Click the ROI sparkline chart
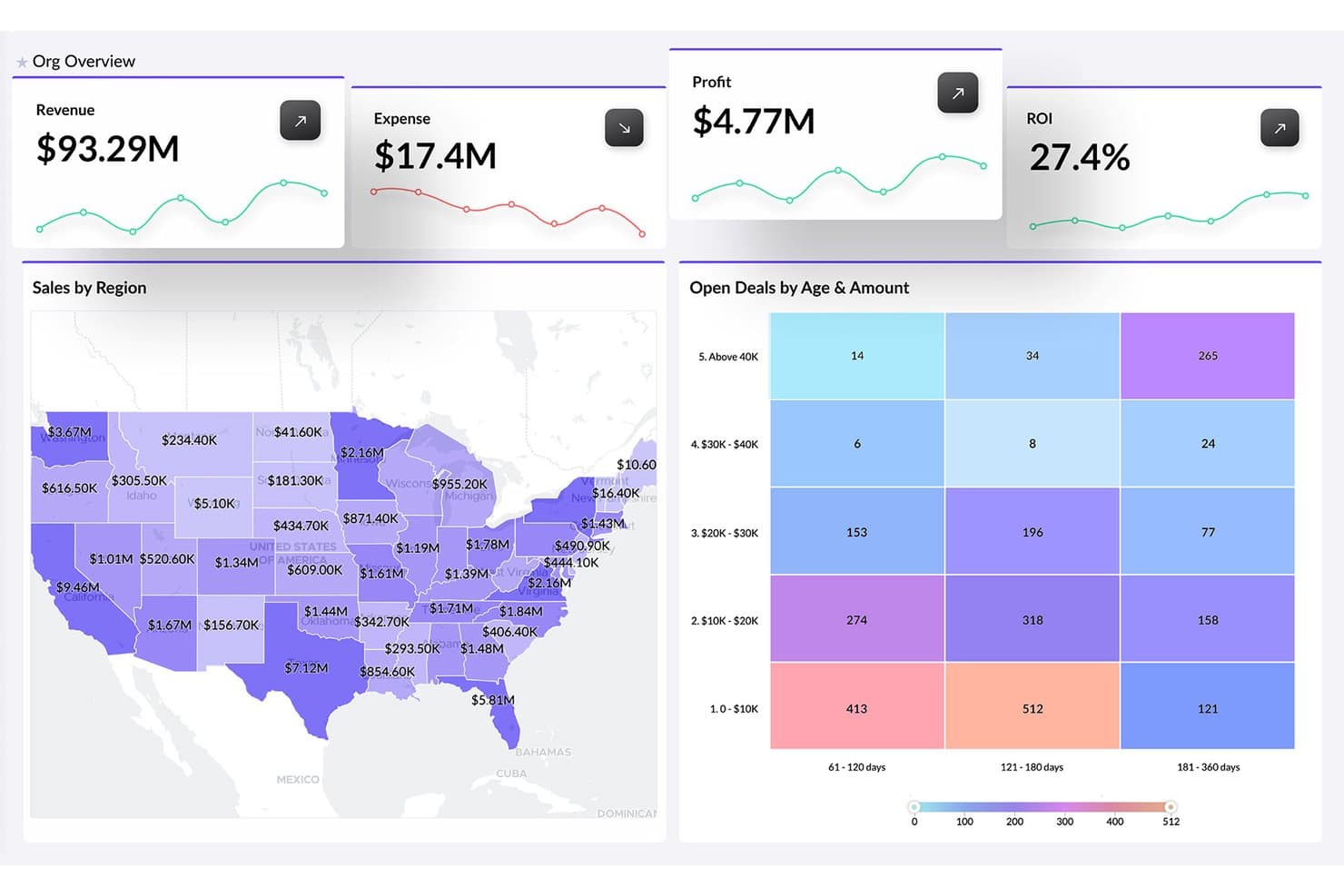 pos(1169,210)
